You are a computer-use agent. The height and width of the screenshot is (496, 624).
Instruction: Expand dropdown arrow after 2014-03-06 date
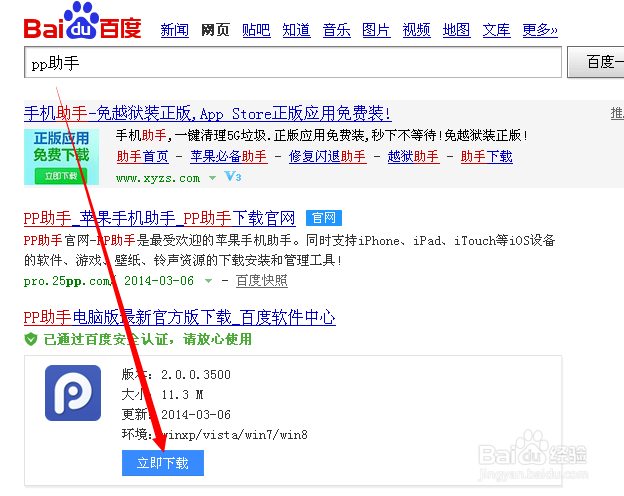[208, 281]
